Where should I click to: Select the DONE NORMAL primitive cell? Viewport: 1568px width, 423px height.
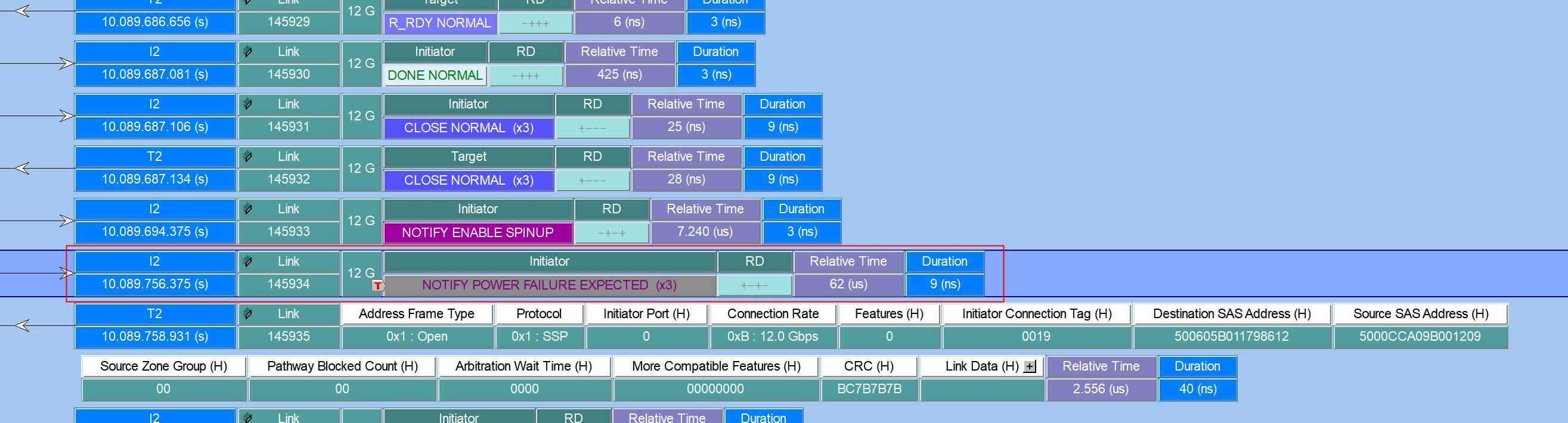pyautogui.click(x=435, y=75)
